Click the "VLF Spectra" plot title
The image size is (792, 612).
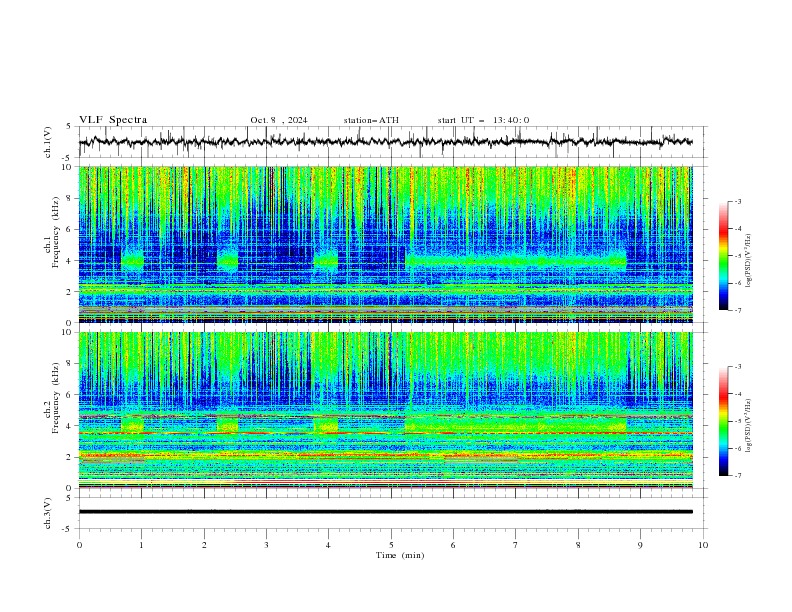(x=113, y=120)
